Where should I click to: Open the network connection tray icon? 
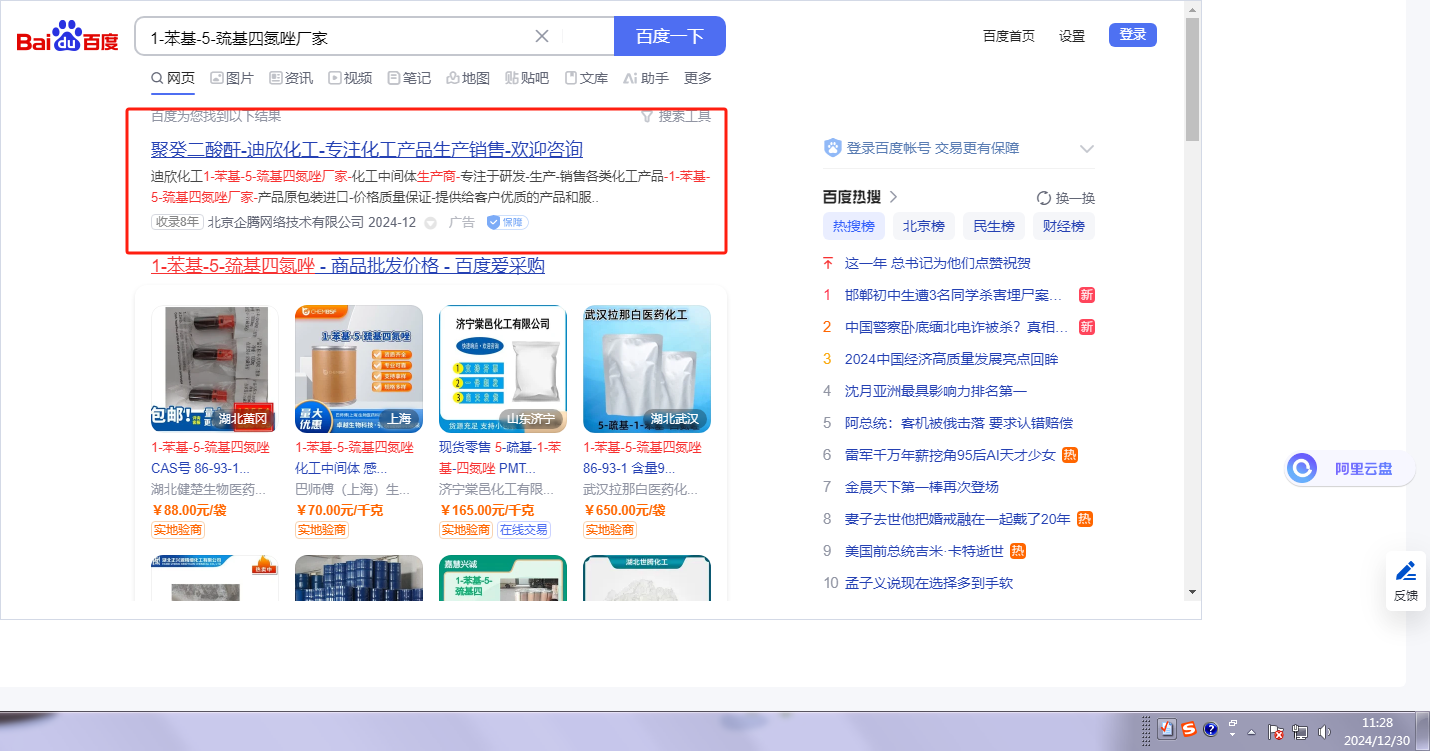coord(1300,731)
